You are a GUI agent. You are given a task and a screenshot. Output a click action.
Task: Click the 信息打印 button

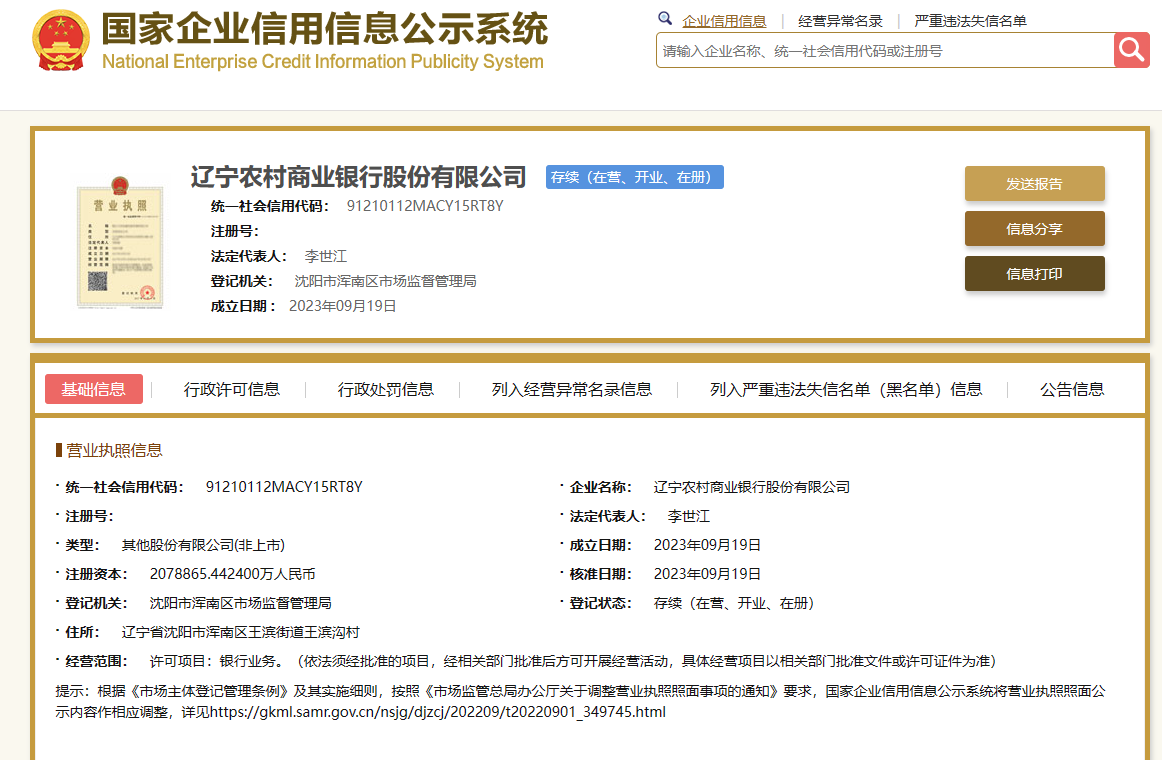pos(1034,273)
